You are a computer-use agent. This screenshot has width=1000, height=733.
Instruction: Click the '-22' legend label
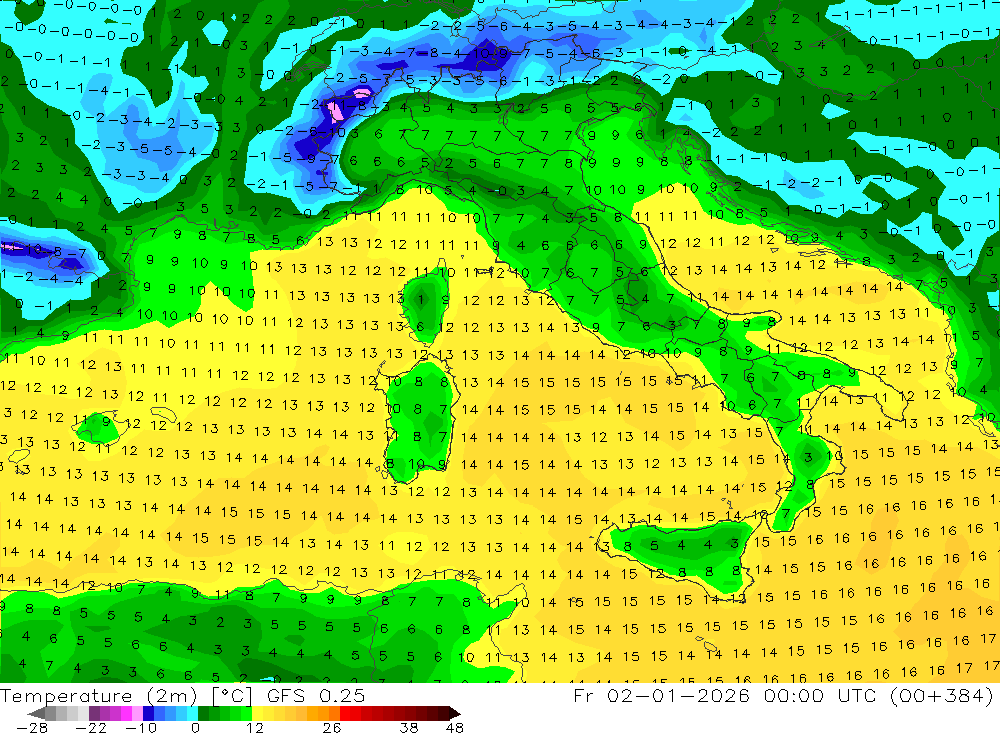(x=91, y=728)
